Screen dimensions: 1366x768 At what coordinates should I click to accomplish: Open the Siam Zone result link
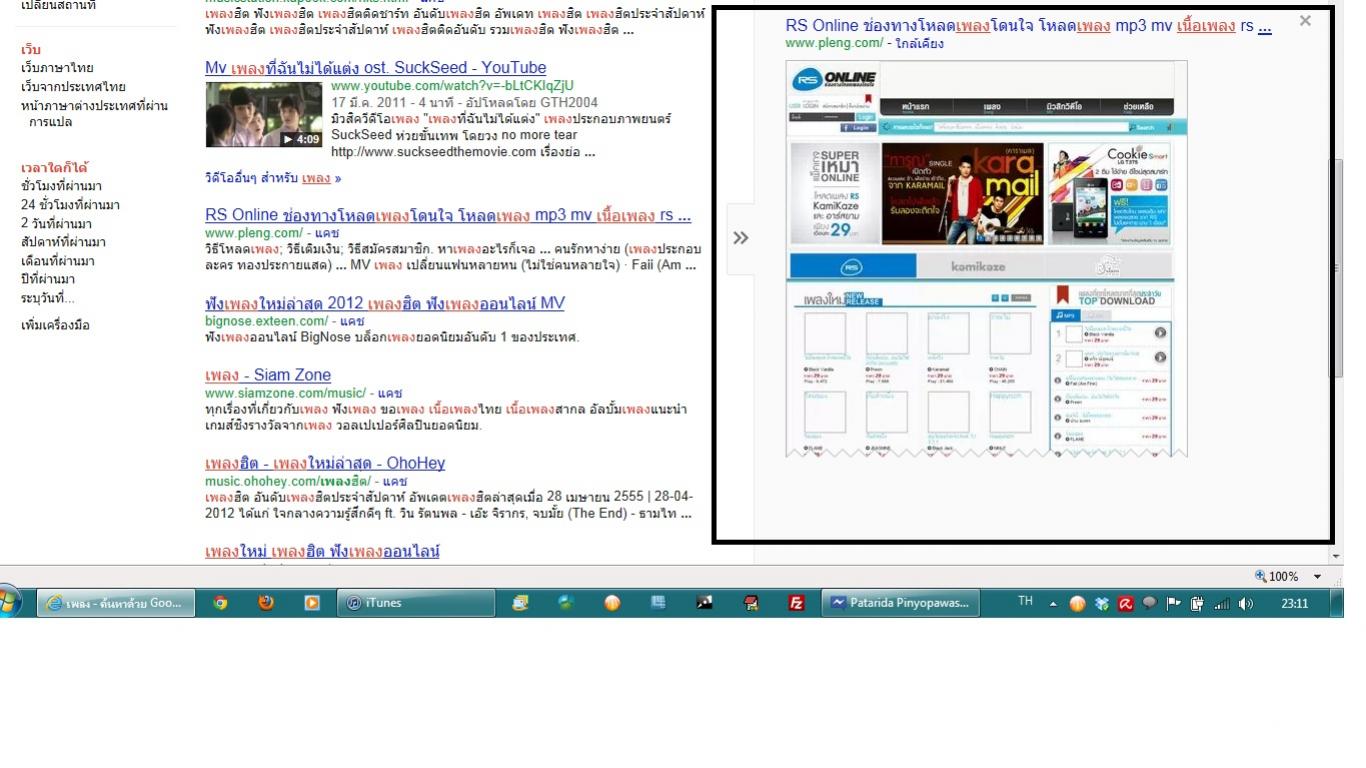[268, 375]
